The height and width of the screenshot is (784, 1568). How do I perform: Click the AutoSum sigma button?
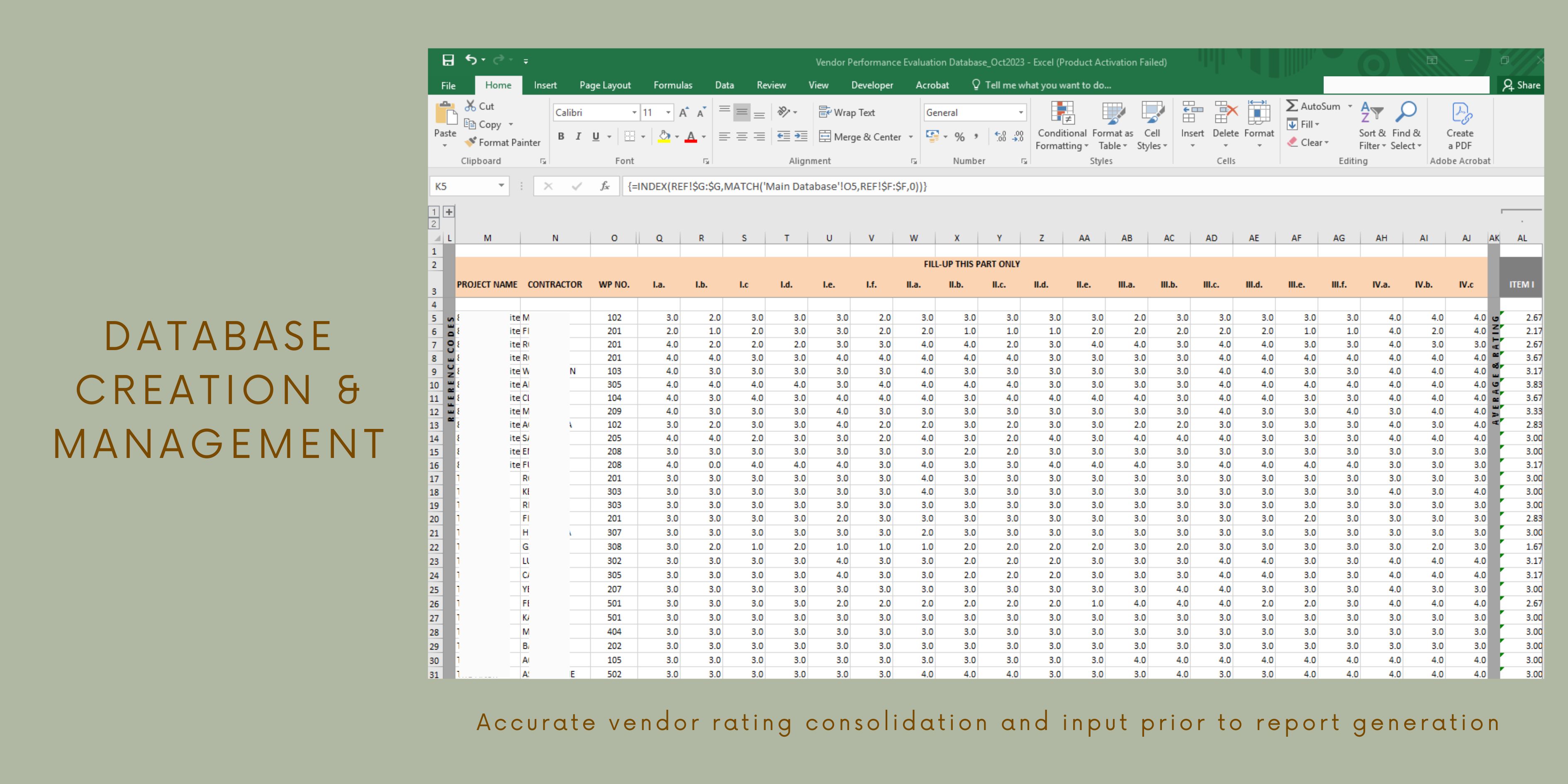tap(1313, 106)
